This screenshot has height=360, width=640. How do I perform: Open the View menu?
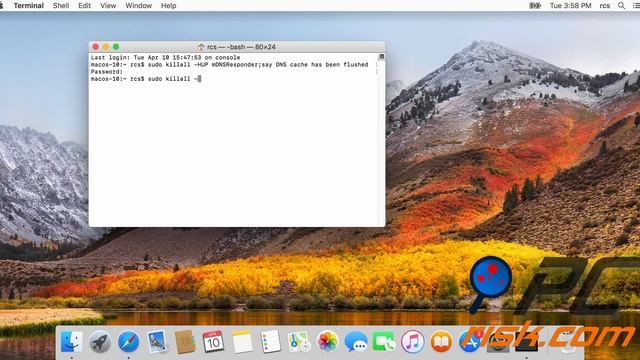click(x=108, y=6)
